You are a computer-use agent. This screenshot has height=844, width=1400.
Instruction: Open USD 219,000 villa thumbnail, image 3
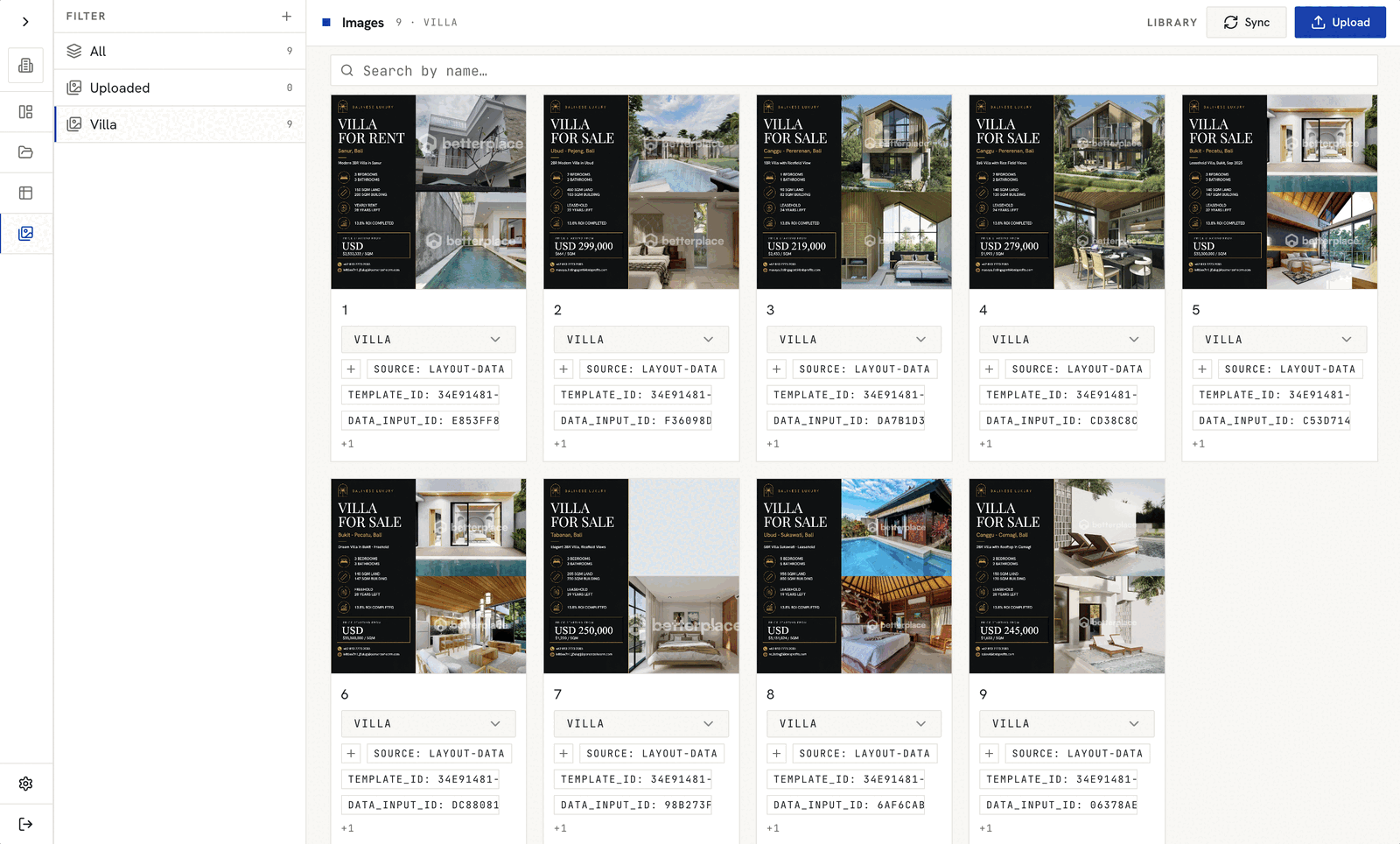click(x=853, y=192)
